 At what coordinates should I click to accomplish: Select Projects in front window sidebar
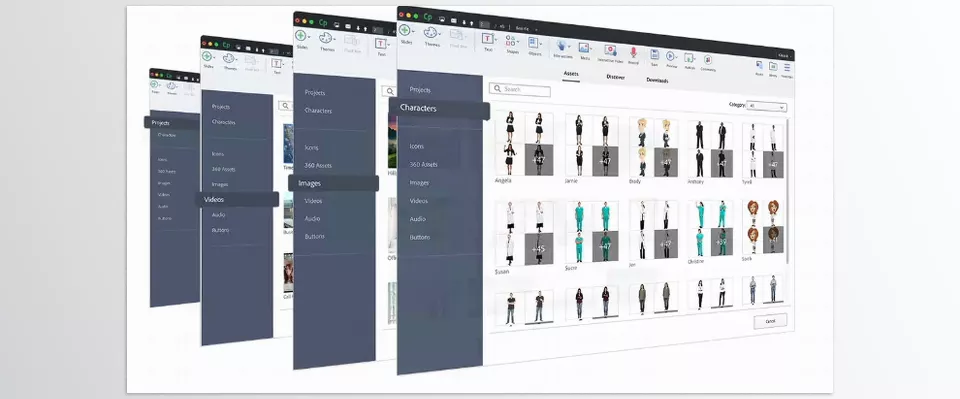420,90
